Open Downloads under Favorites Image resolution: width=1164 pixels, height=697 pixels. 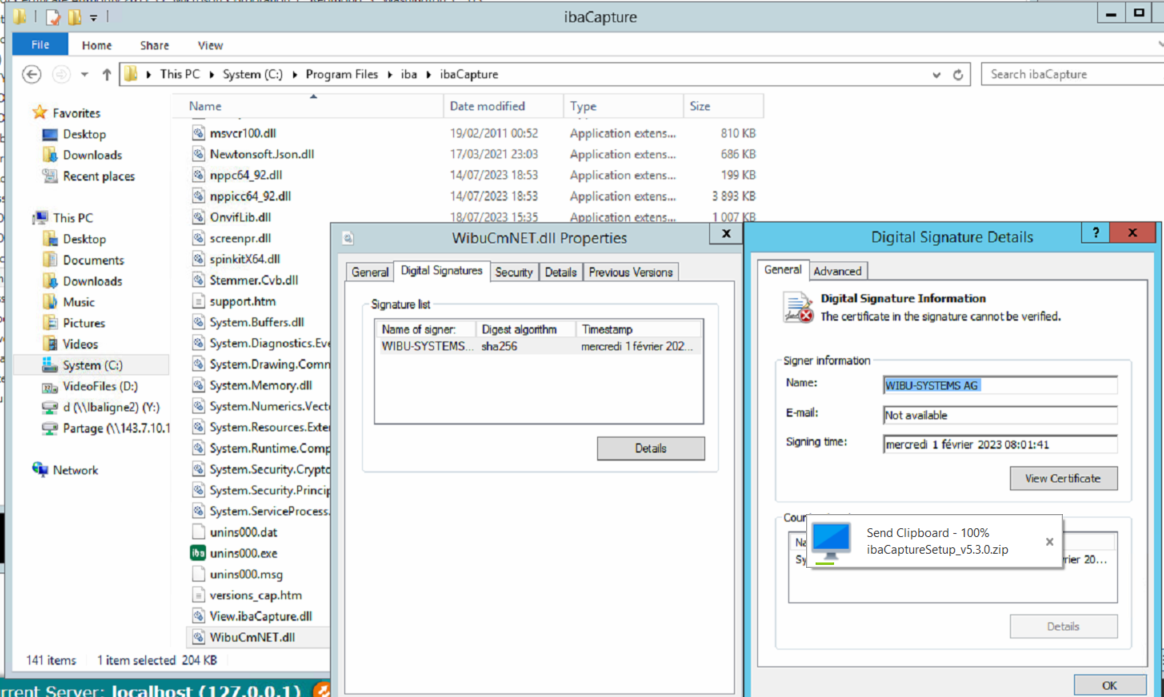(x=92, y=155)
